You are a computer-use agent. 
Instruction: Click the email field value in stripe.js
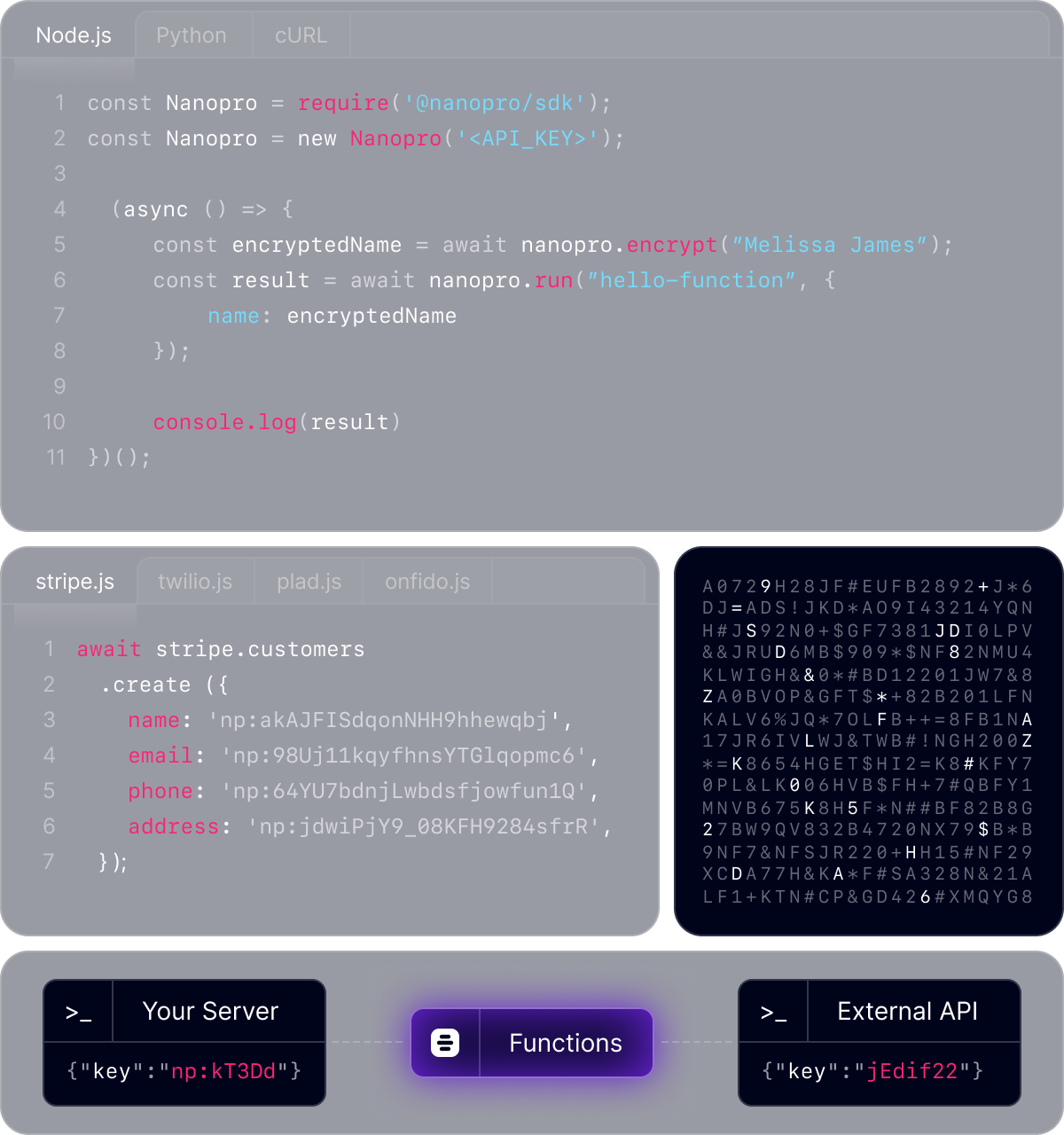[403, 755]
